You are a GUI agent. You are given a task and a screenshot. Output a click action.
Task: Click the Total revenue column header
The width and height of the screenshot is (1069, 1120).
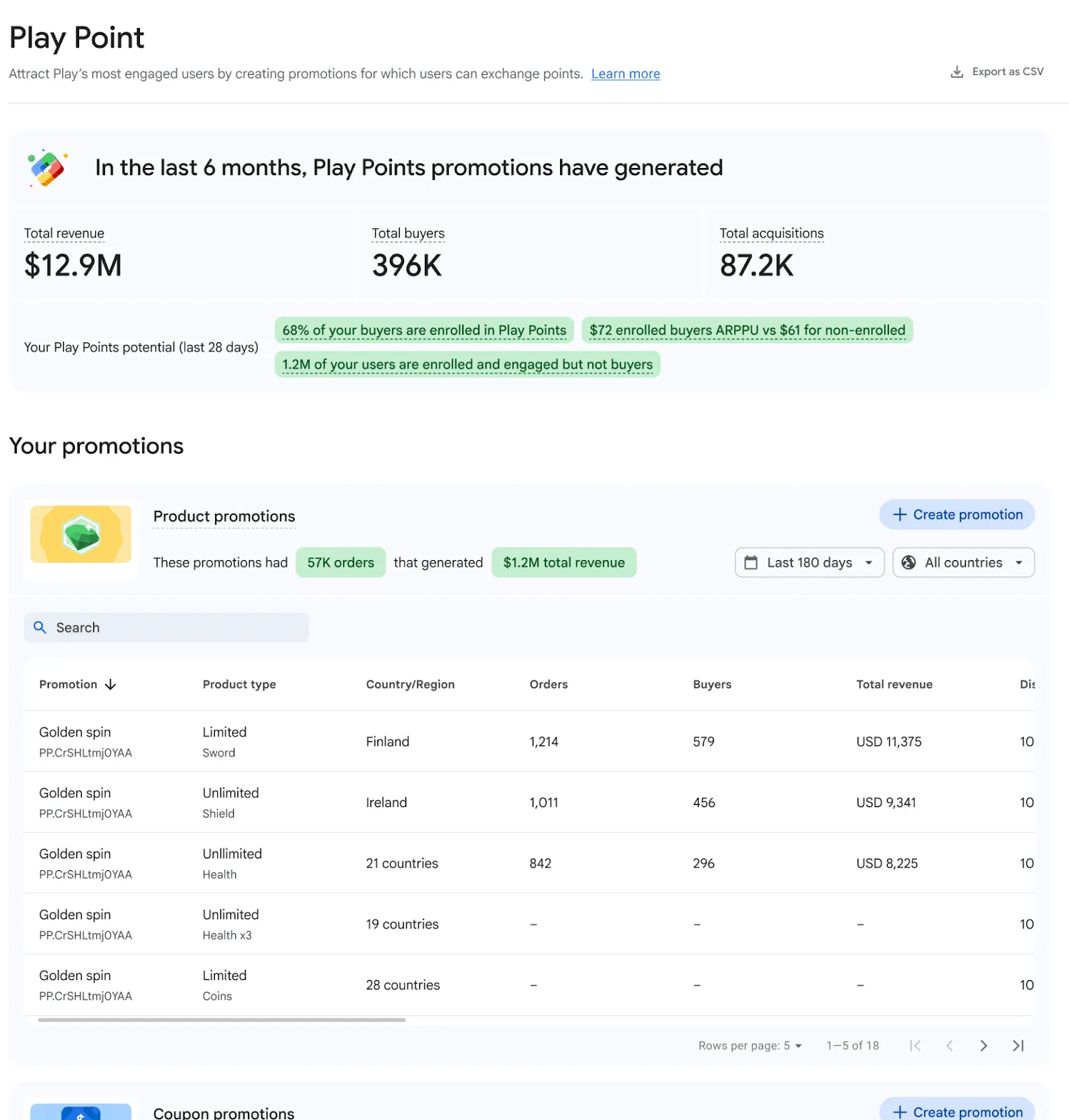(894, 685)
